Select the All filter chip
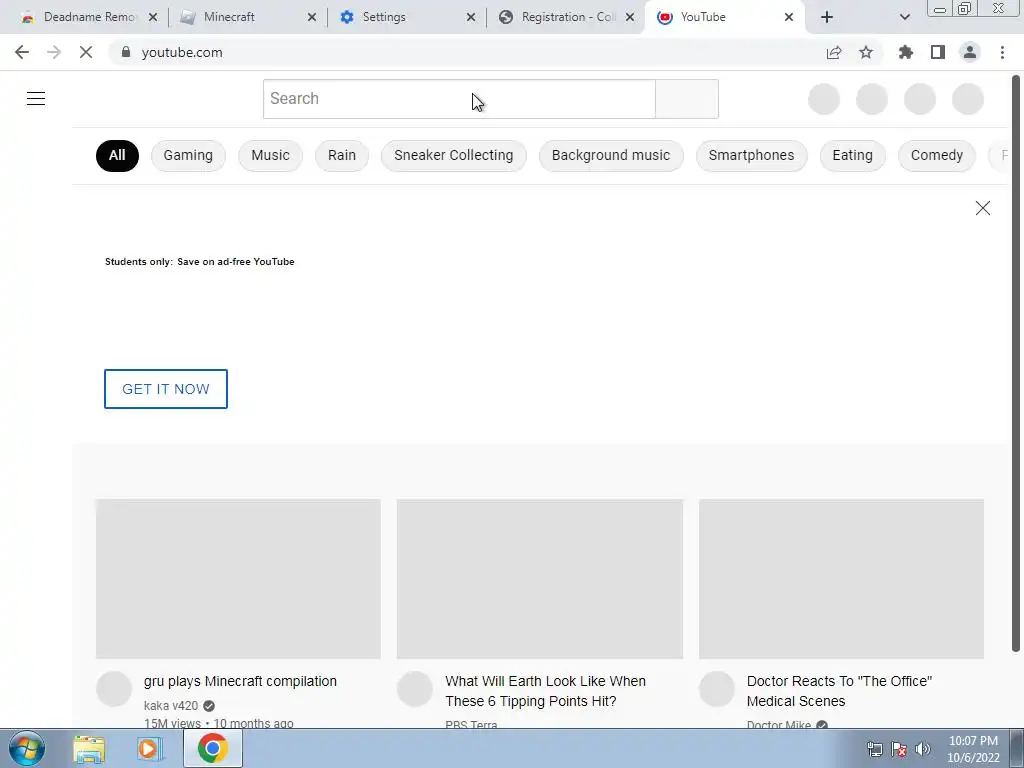 118,155
